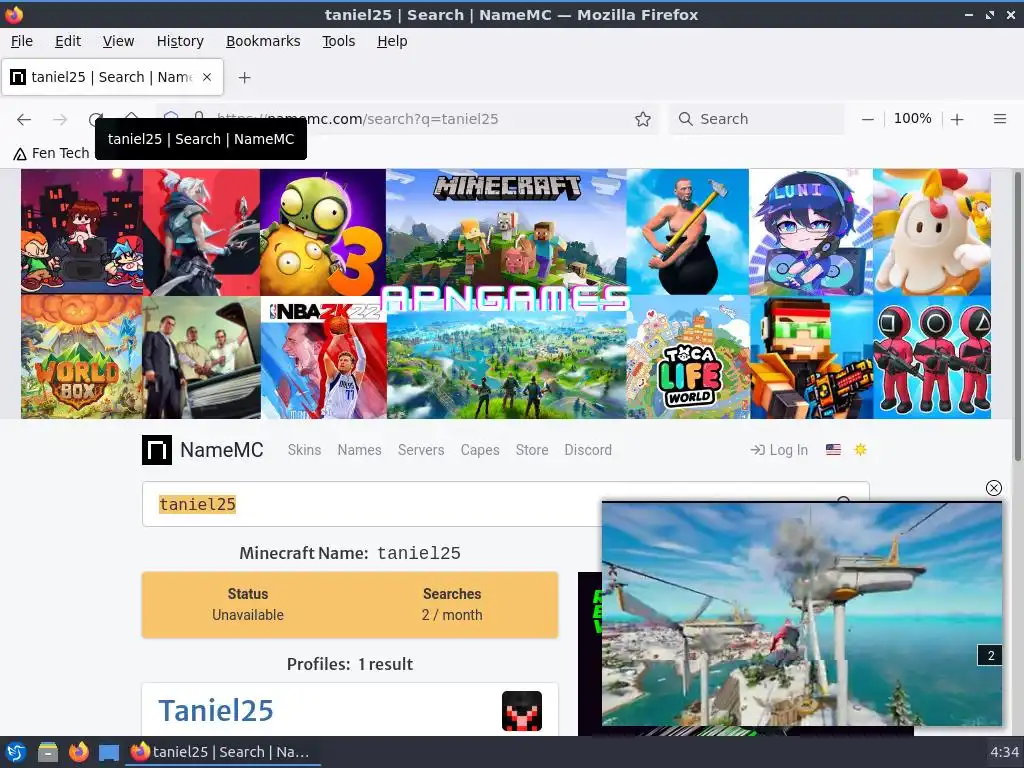Open the US flag language selector

pos(833,449)
